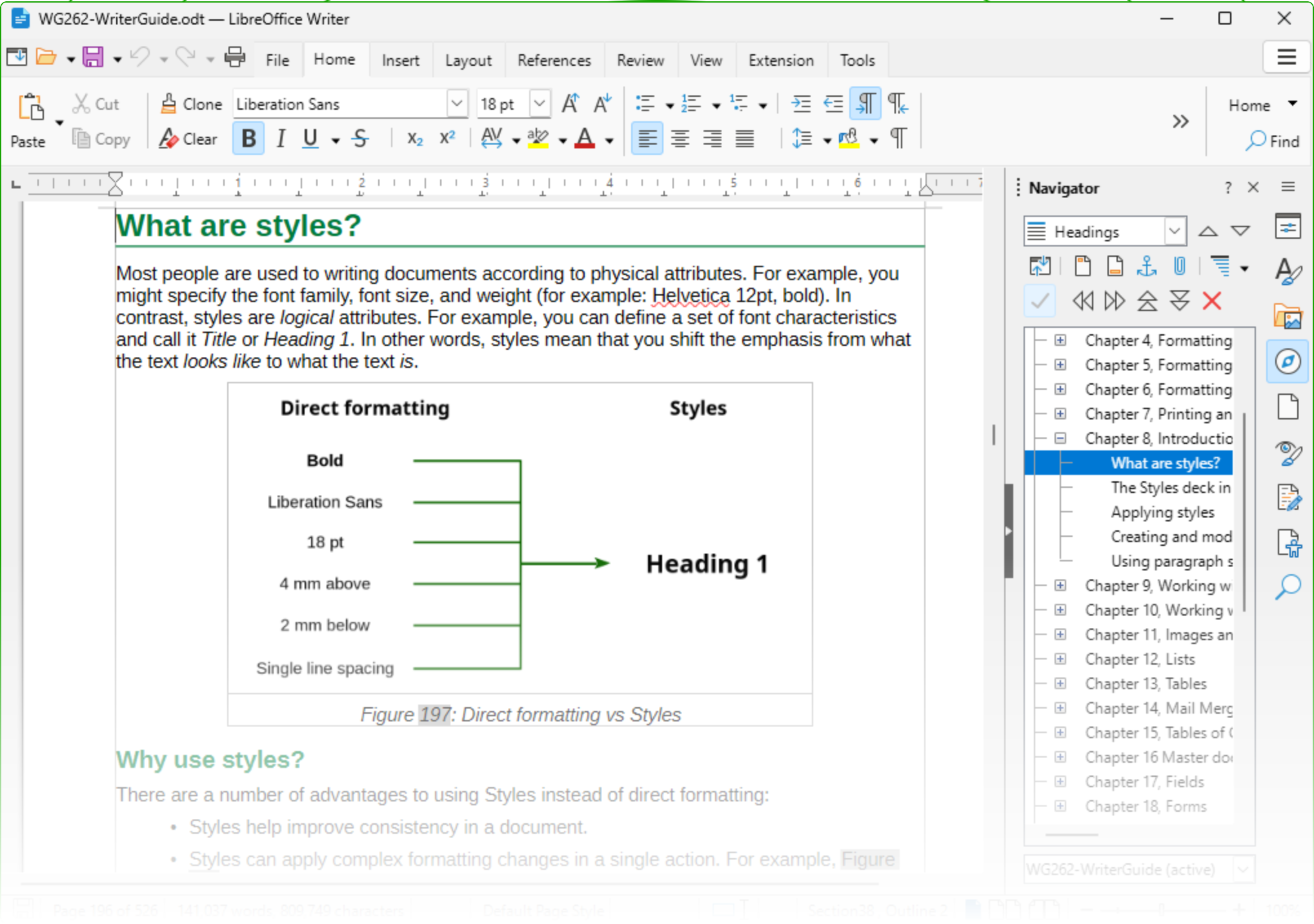Click the Strikethrough icon
Image resolution: width=1314 pixels, height=924 pixels.
click(x=361, y=138)
